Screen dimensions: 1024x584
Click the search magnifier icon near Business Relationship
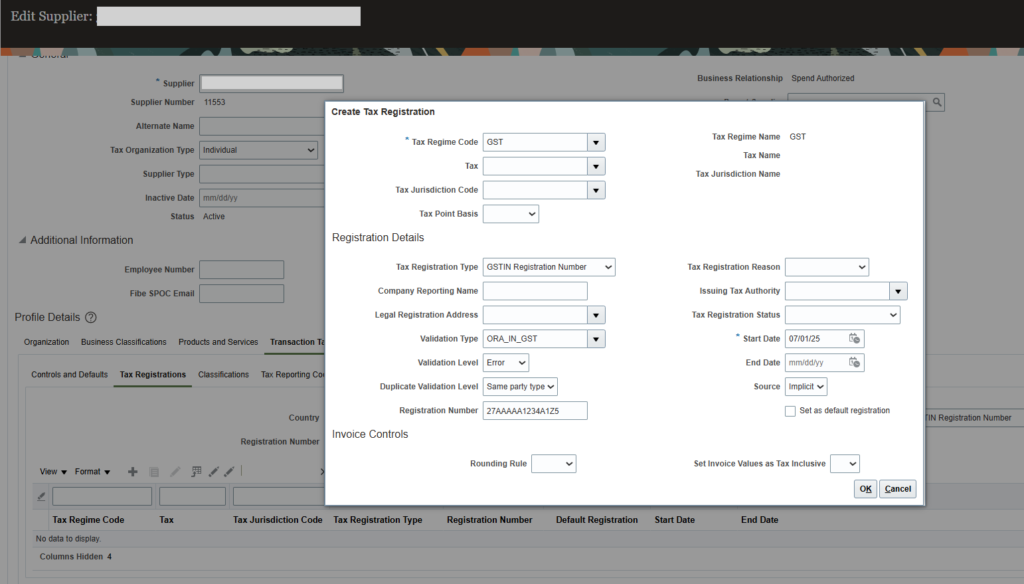[937, 102]
